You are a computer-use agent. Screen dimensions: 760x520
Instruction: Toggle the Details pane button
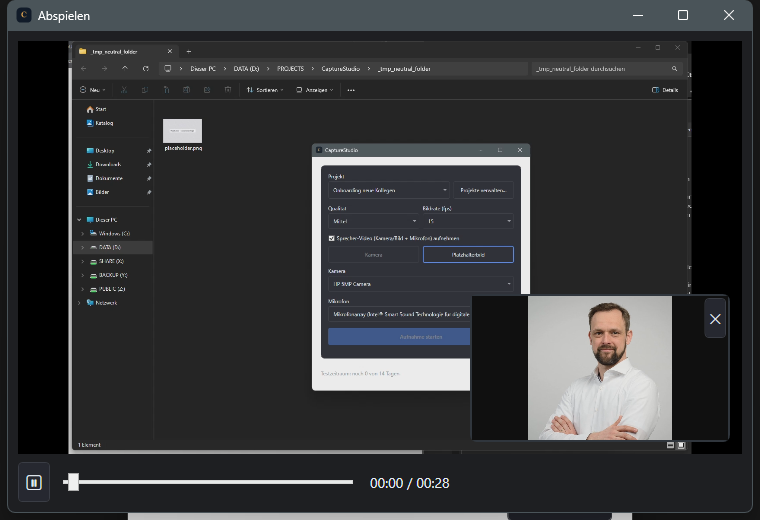click(x=665, y=90)
